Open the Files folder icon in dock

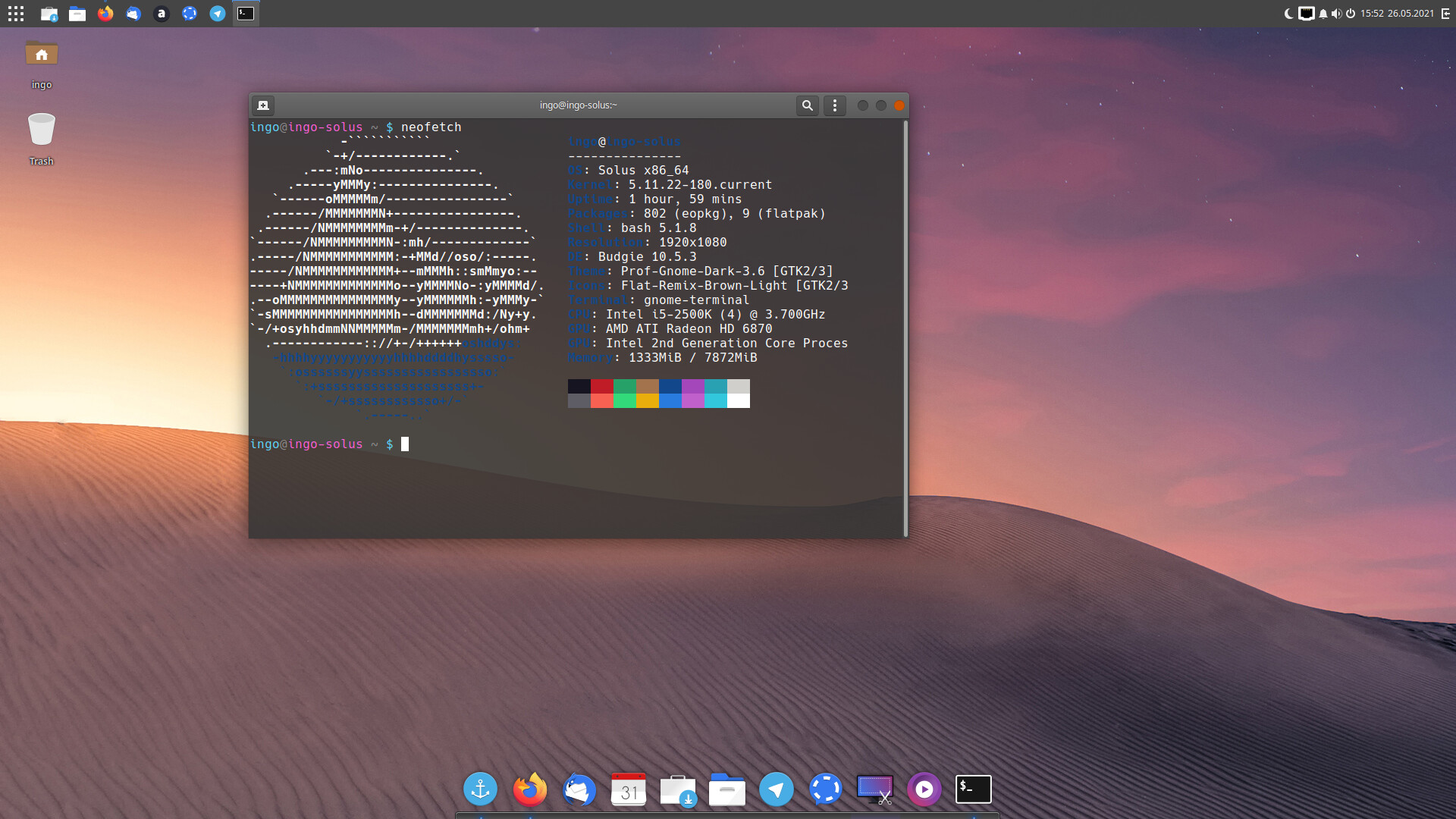pyautogui.click(x=727, y=789)
